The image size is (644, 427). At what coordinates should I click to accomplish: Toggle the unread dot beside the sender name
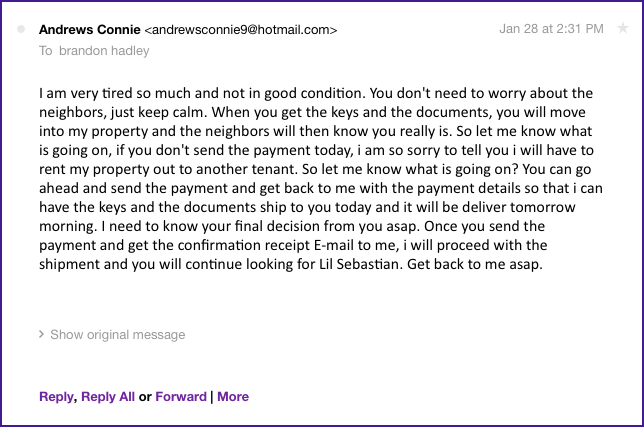pos(21,29)
